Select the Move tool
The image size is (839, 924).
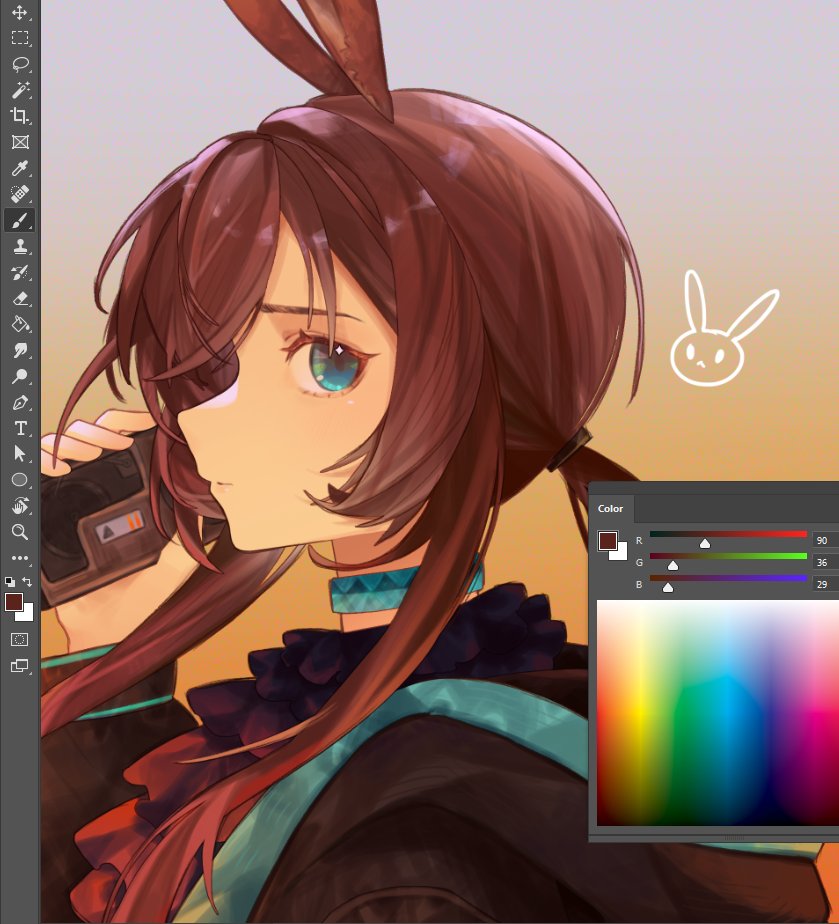pyautogui.click(x=19, y=12)
